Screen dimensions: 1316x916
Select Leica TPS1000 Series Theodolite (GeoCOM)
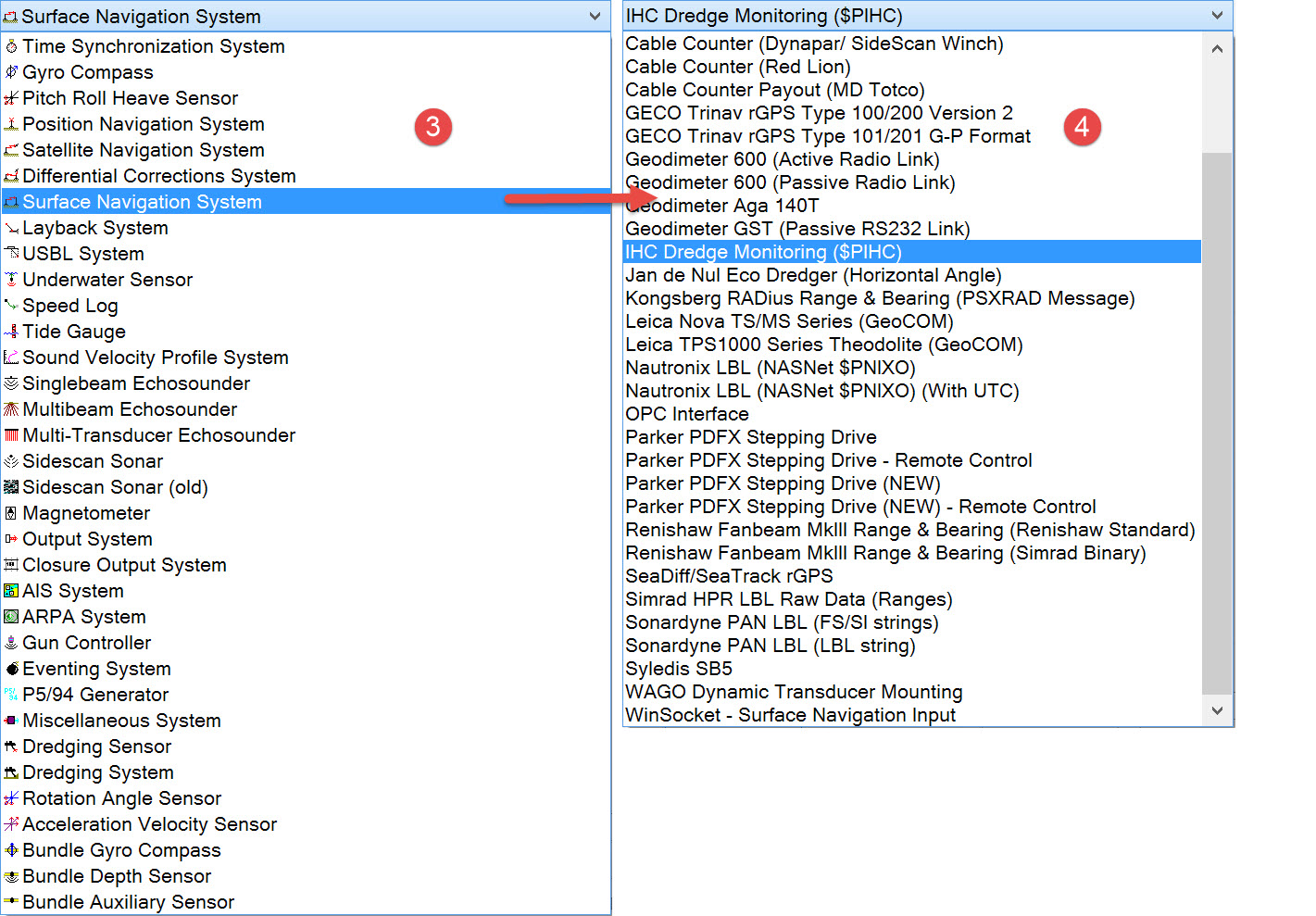click(x=824, y=345)
